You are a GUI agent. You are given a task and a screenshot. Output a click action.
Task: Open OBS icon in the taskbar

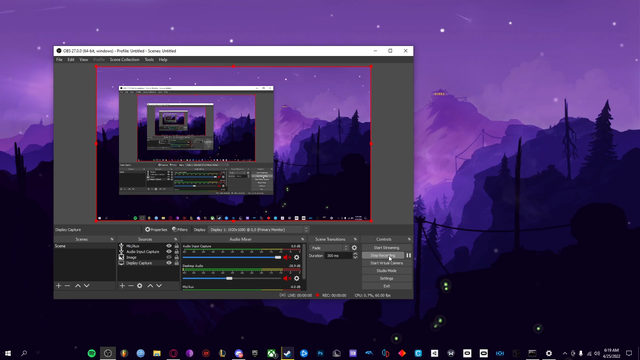108,353
